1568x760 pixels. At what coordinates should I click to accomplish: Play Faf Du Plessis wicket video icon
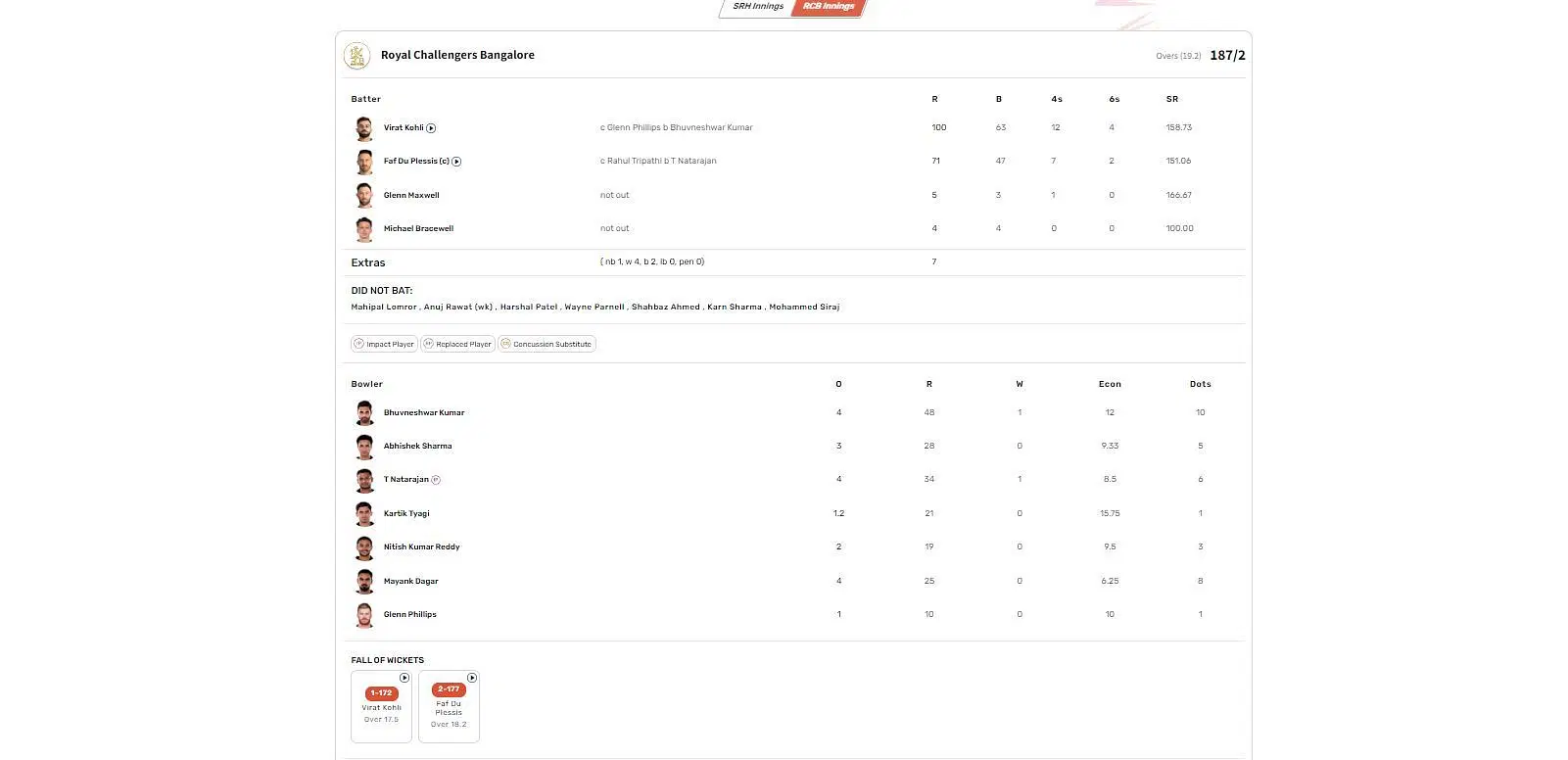click(x=456, y=162)
